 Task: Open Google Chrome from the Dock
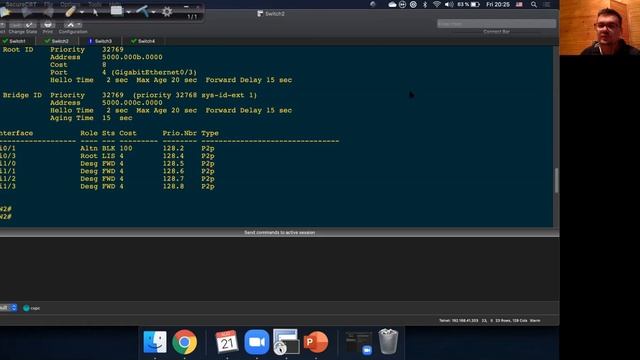coord(184,342)
